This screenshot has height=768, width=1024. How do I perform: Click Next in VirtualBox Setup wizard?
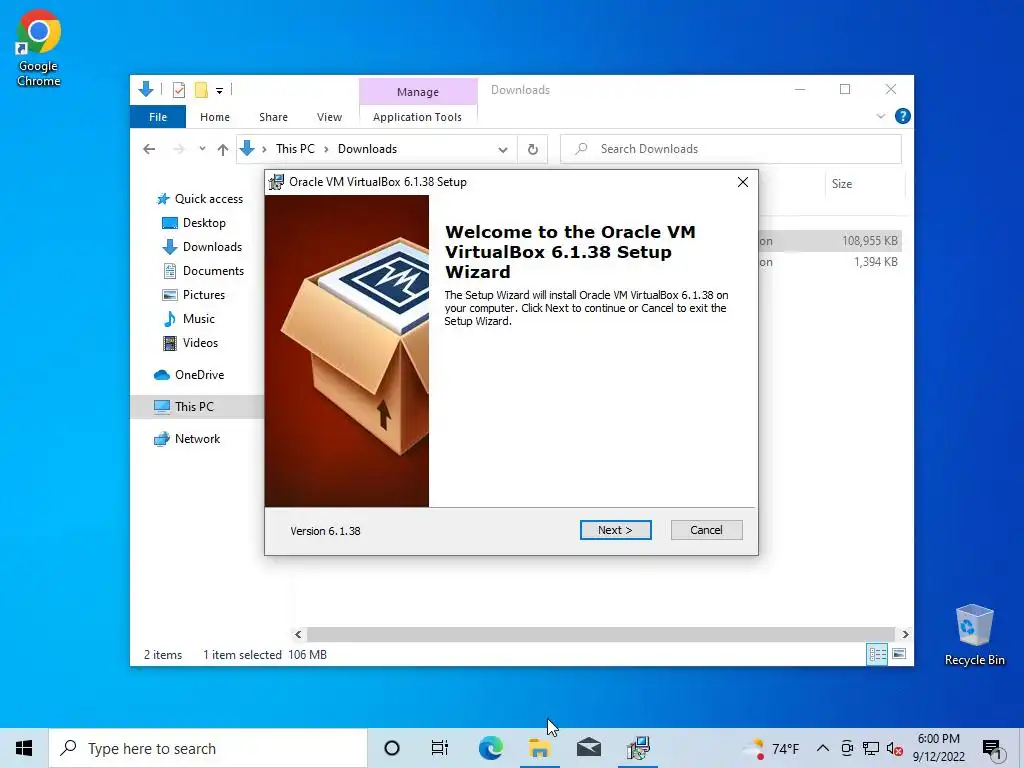tap(615, 530)
